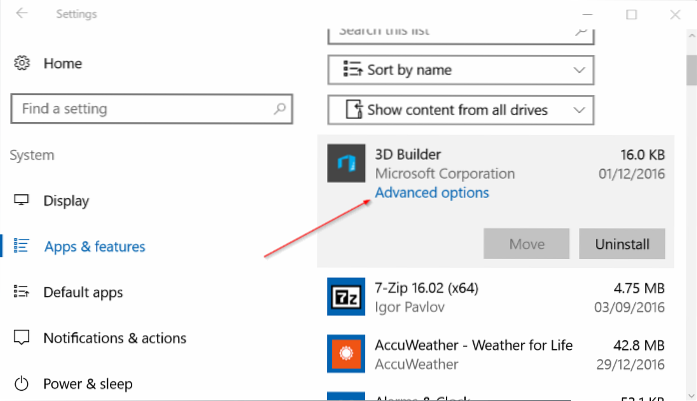Open Advanced options for 3D Builder
The width and height of the screenshot is (697, 401).
(432, 192)
